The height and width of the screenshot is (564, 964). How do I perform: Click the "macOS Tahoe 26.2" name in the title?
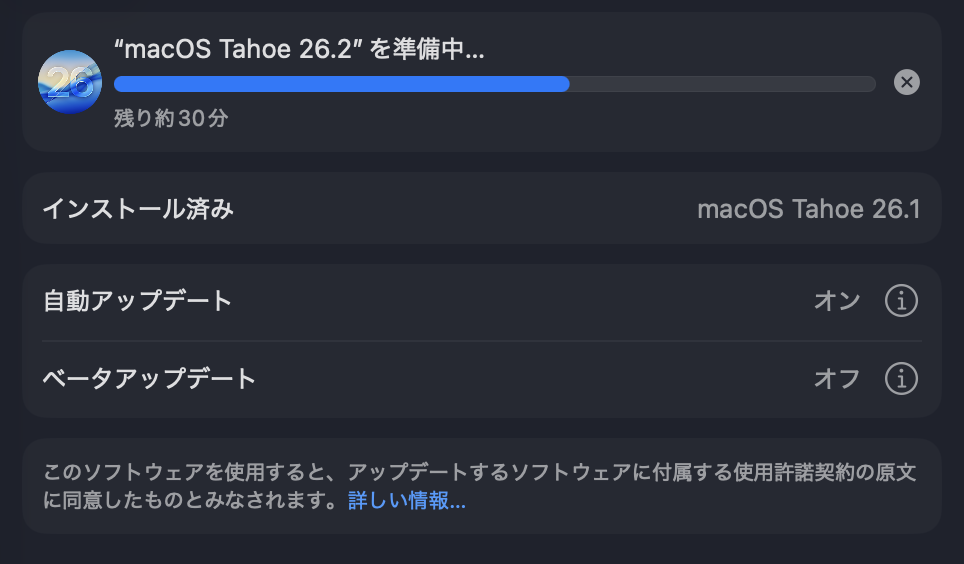238,51
